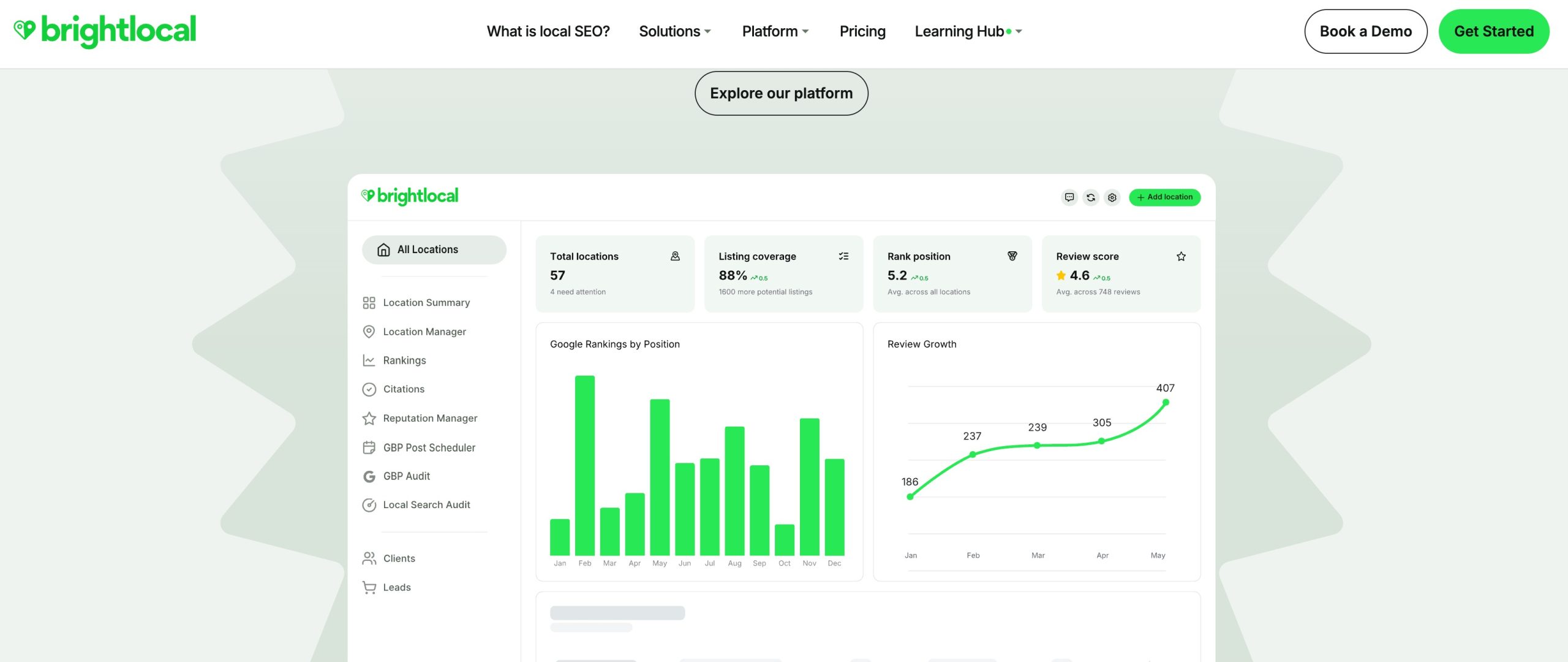Click the Add location button

tap(1165, 197)
